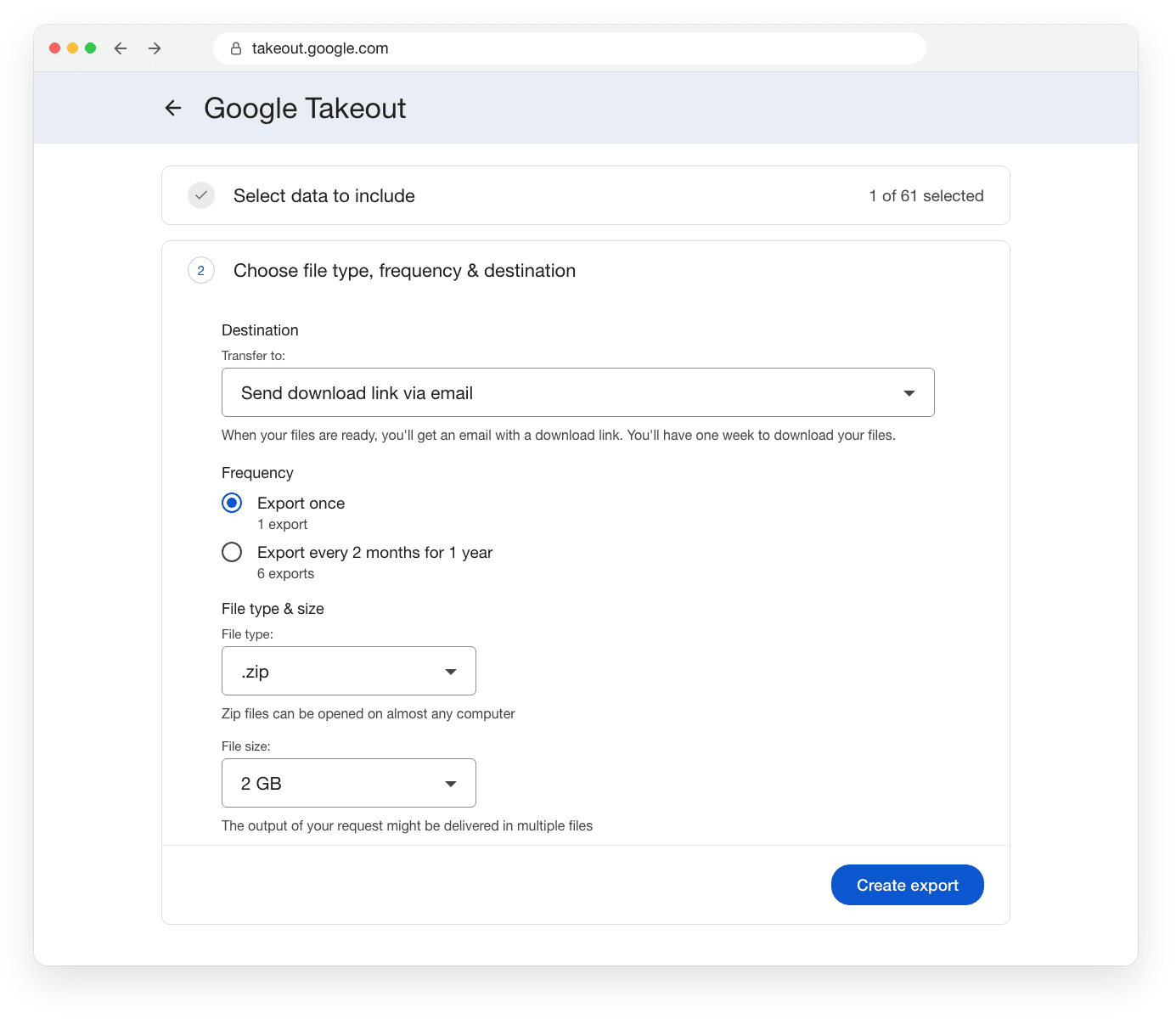Click the browser forward arrow
1176x1019 pixels.
point(155,48)
